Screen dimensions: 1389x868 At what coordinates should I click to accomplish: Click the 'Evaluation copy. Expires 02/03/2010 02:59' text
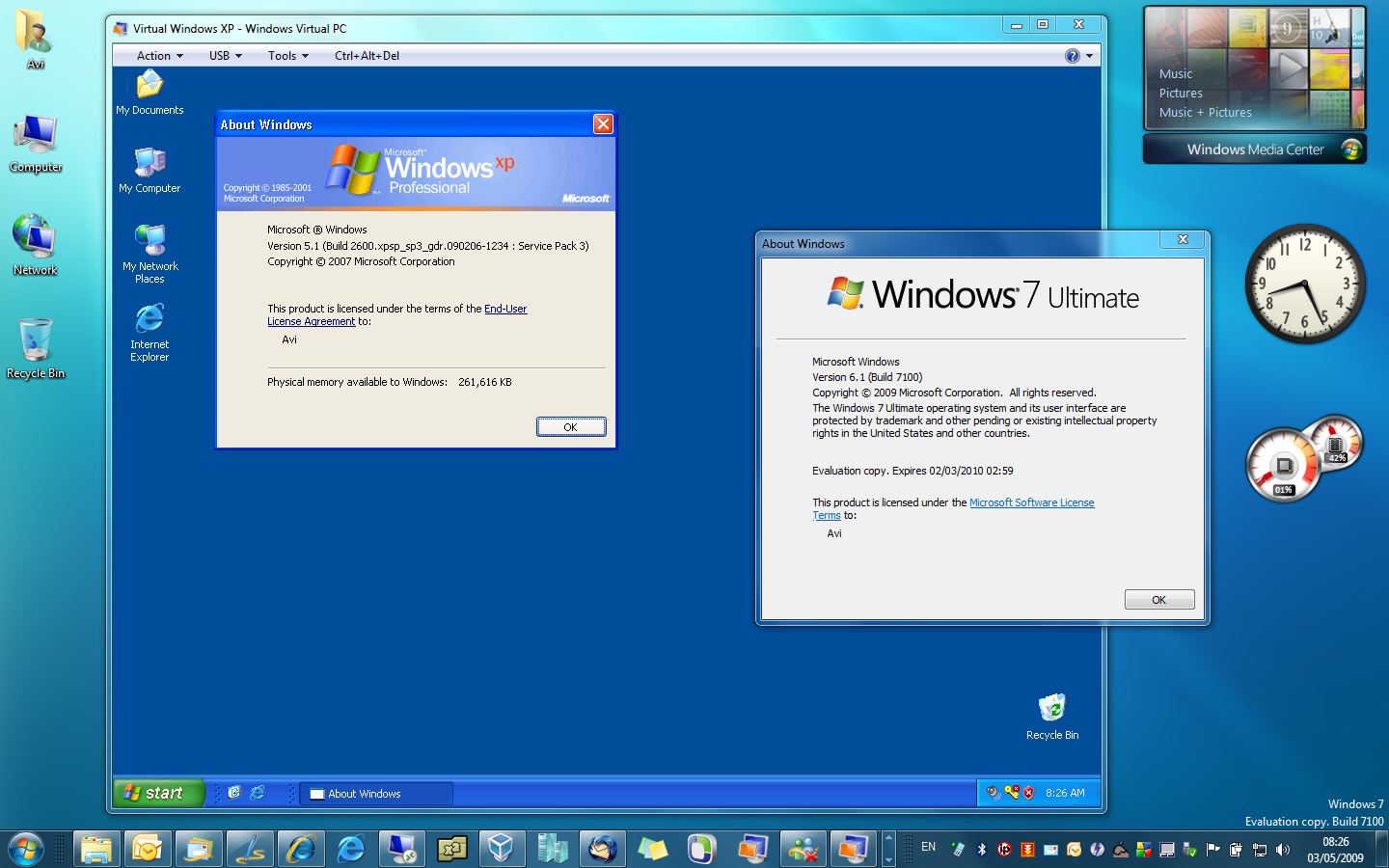[912, 471]
